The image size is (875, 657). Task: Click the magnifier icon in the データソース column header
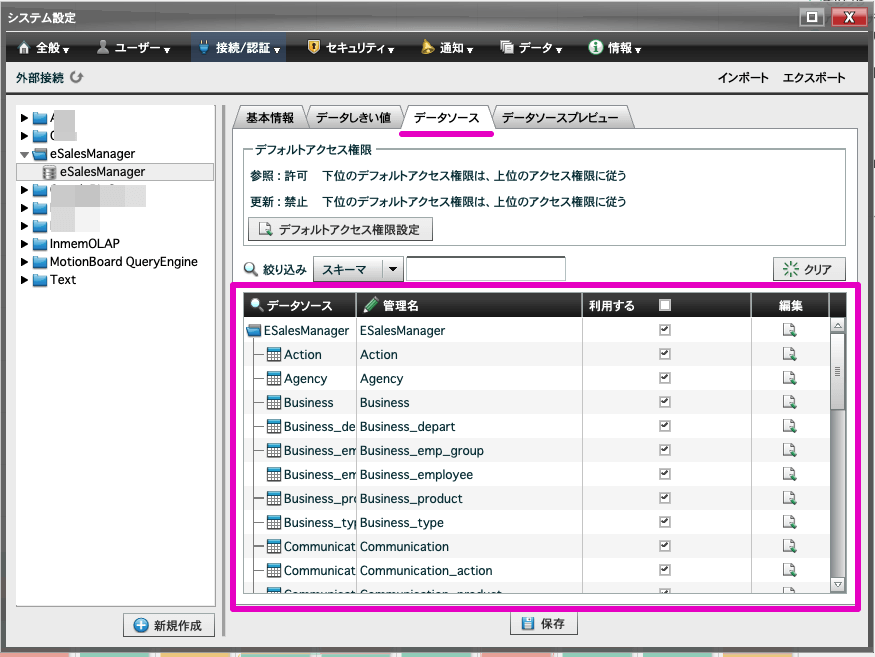pos(256,305)
